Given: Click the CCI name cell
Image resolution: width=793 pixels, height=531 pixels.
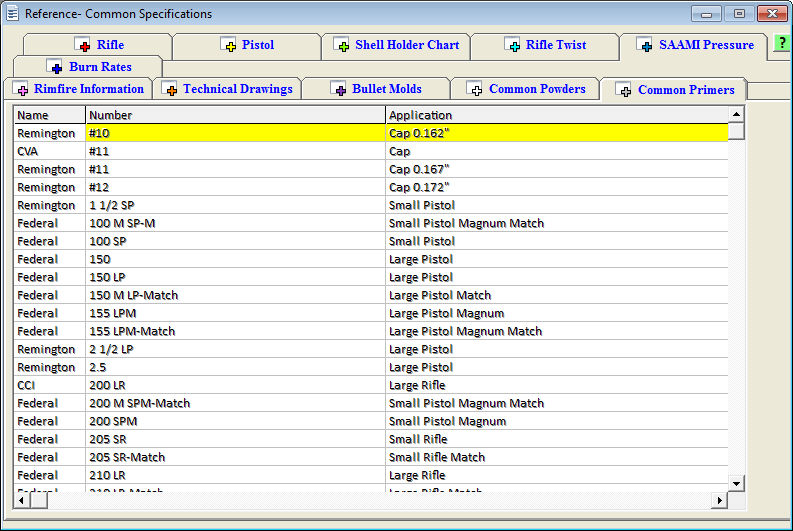Looking at the screenshot, I should [50, 385].
